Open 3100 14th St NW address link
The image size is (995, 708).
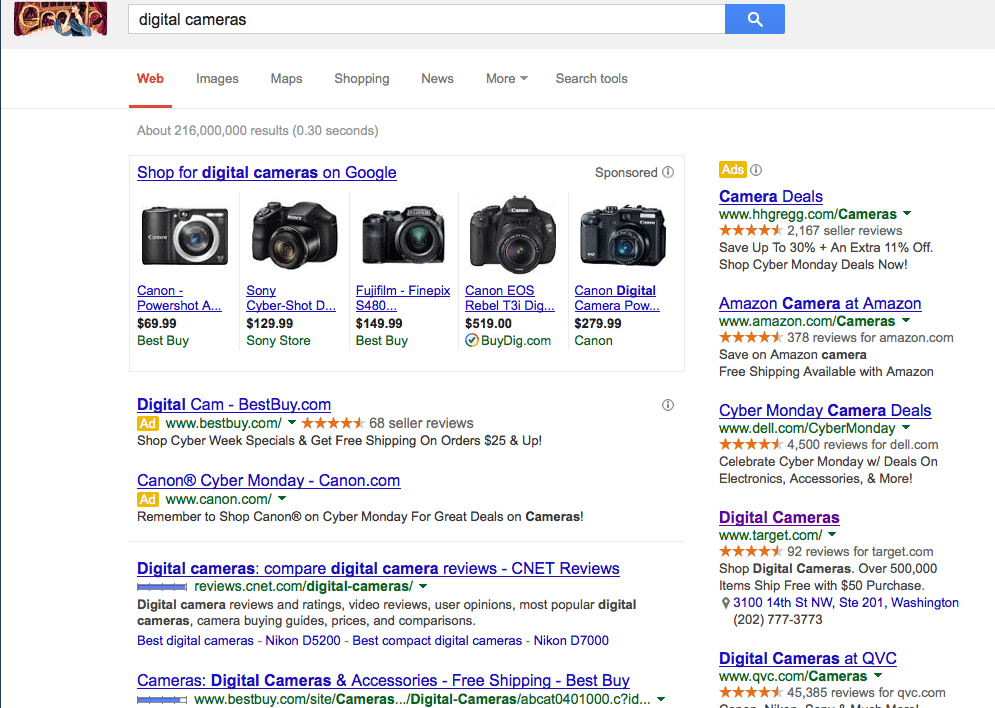click(846, 603)
